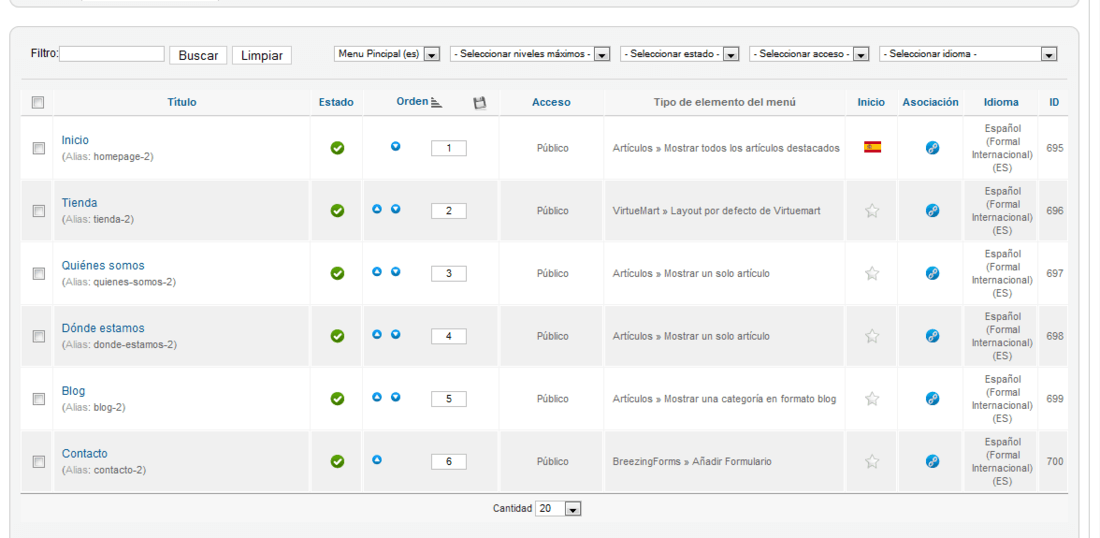Open association link icon for Contacto
This screenshot has height=538, width=1100.
[932, 462]
